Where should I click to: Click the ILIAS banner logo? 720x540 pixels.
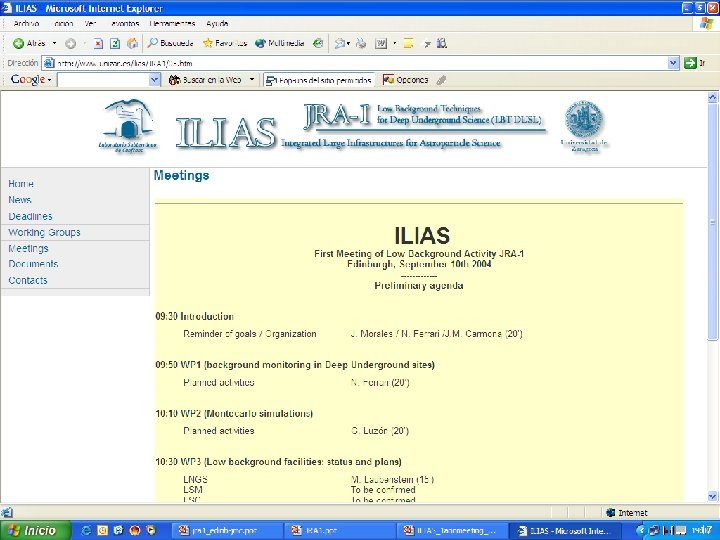(225, 132)
